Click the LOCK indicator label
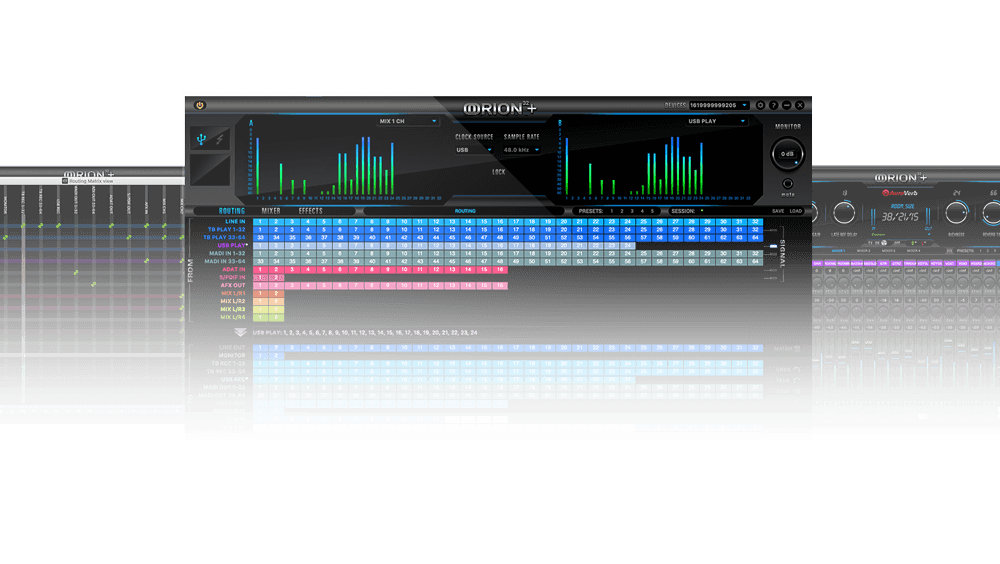 coord(499,172)
